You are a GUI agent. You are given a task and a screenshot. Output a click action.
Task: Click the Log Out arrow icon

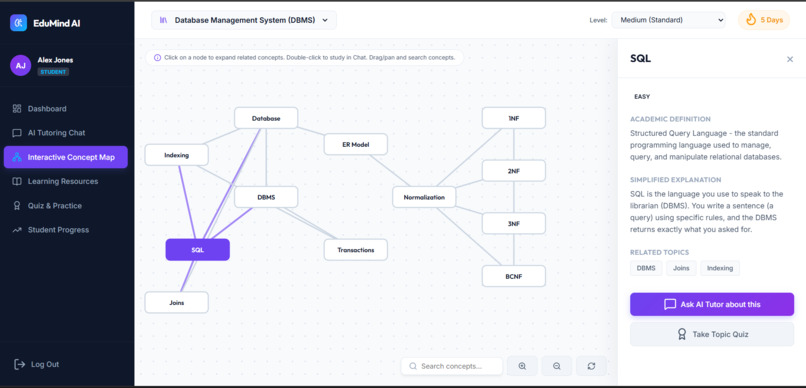pos(20,364)
